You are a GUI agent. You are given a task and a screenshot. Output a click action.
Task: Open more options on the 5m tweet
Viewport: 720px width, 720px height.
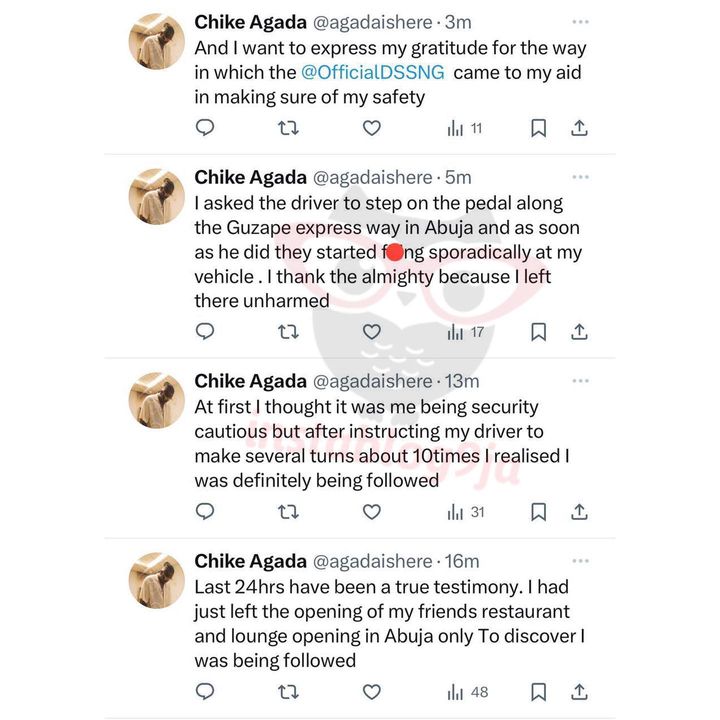pyautogui.click(x=579, y=178)
